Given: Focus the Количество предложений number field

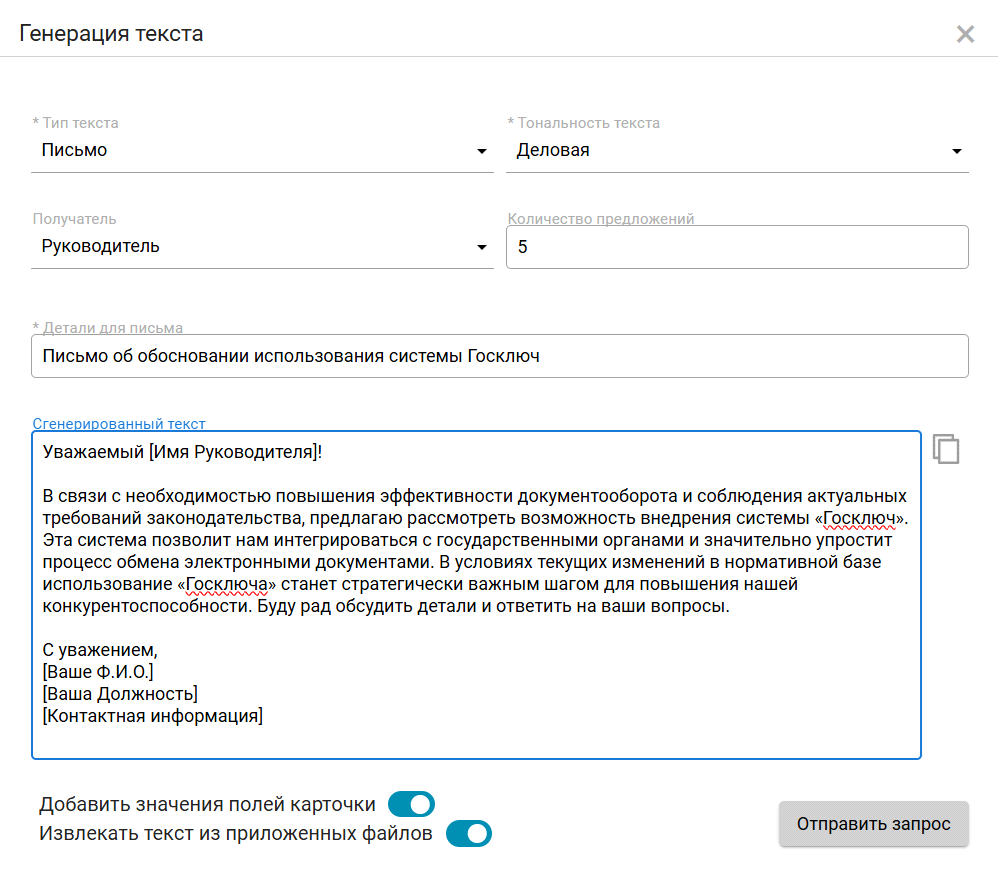Looking at the screenshot, I should click(x=736, y=247).
